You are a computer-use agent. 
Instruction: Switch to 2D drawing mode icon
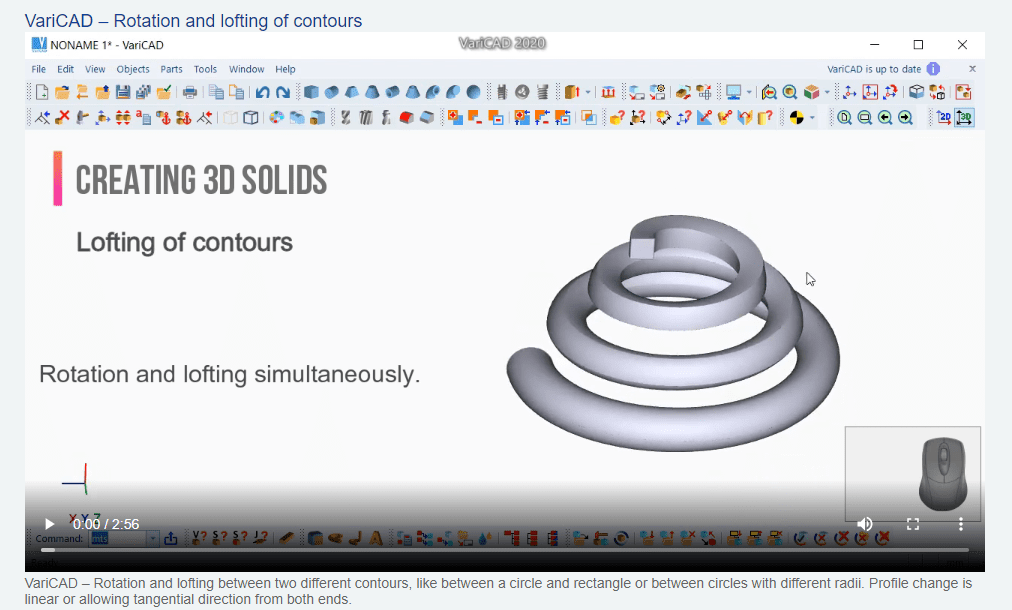click(x=944, y=117)
